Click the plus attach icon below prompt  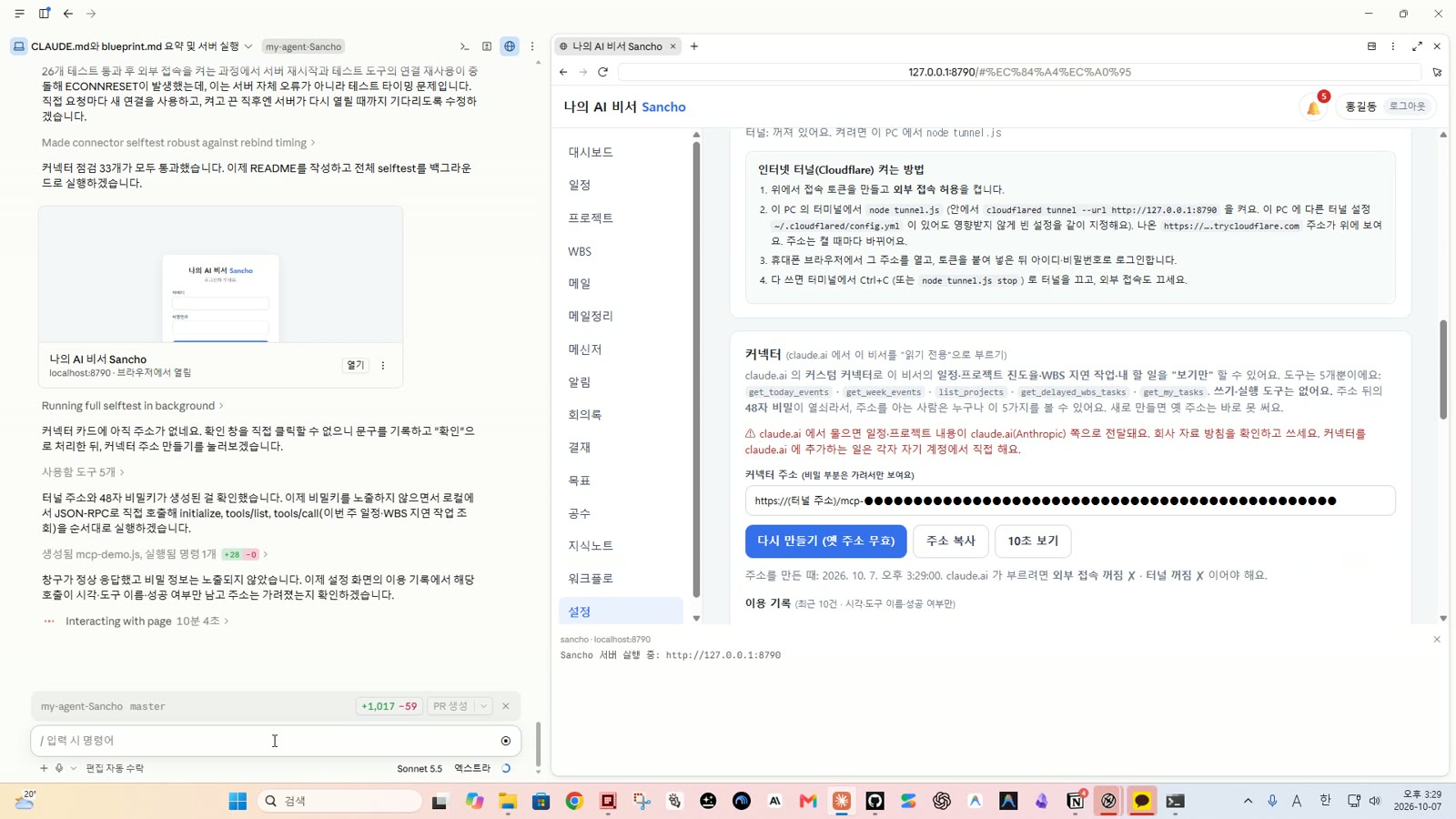[x=44, y=768]
